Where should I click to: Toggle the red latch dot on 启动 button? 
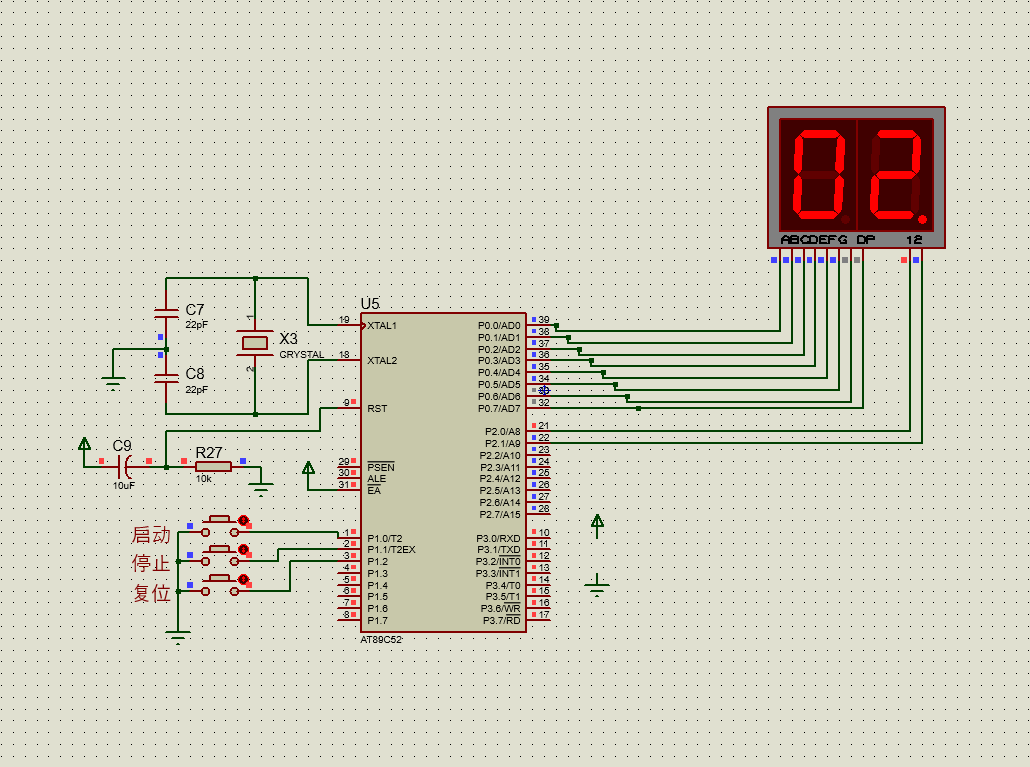click(244, 521)
